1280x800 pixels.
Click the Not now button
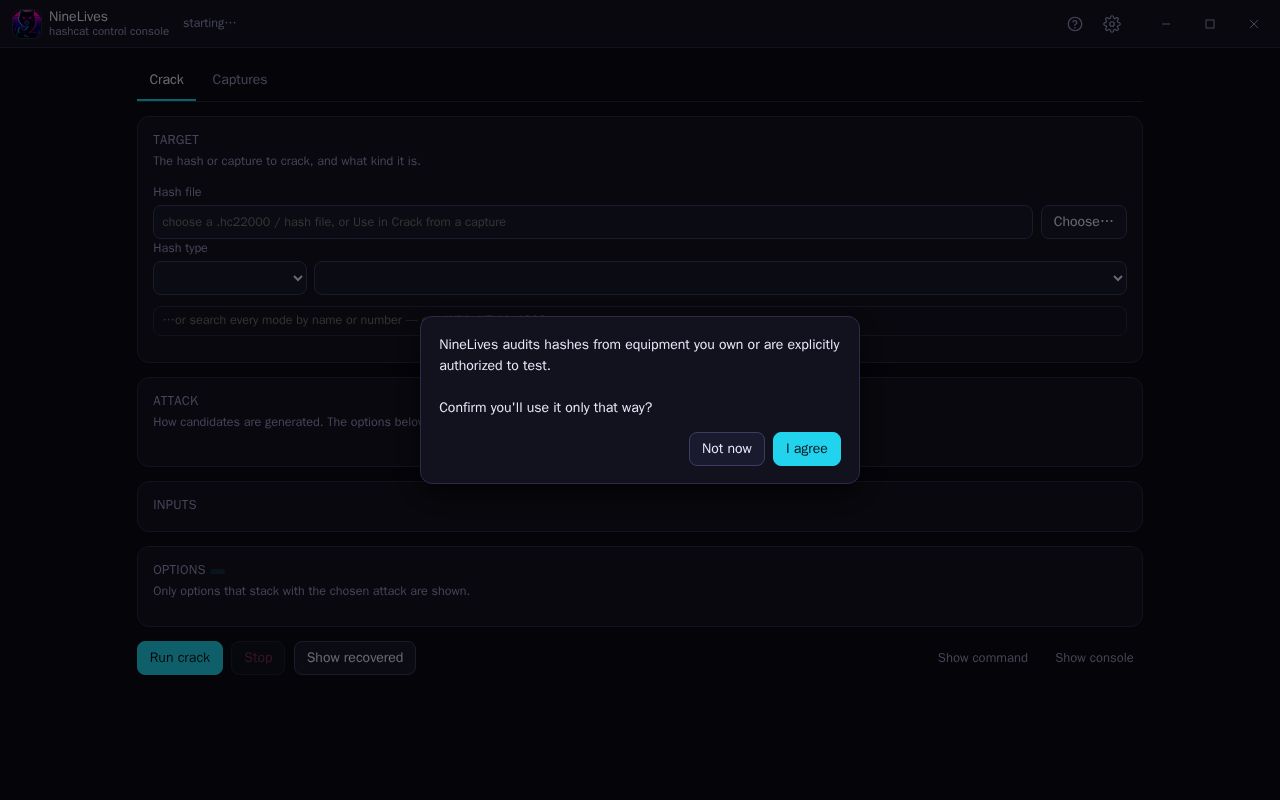pyautogui.click(x=727, y=449)
